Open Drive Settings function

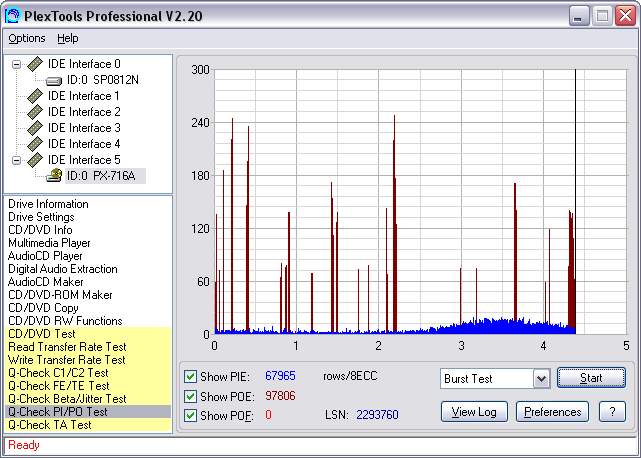[x=41, y=217]
